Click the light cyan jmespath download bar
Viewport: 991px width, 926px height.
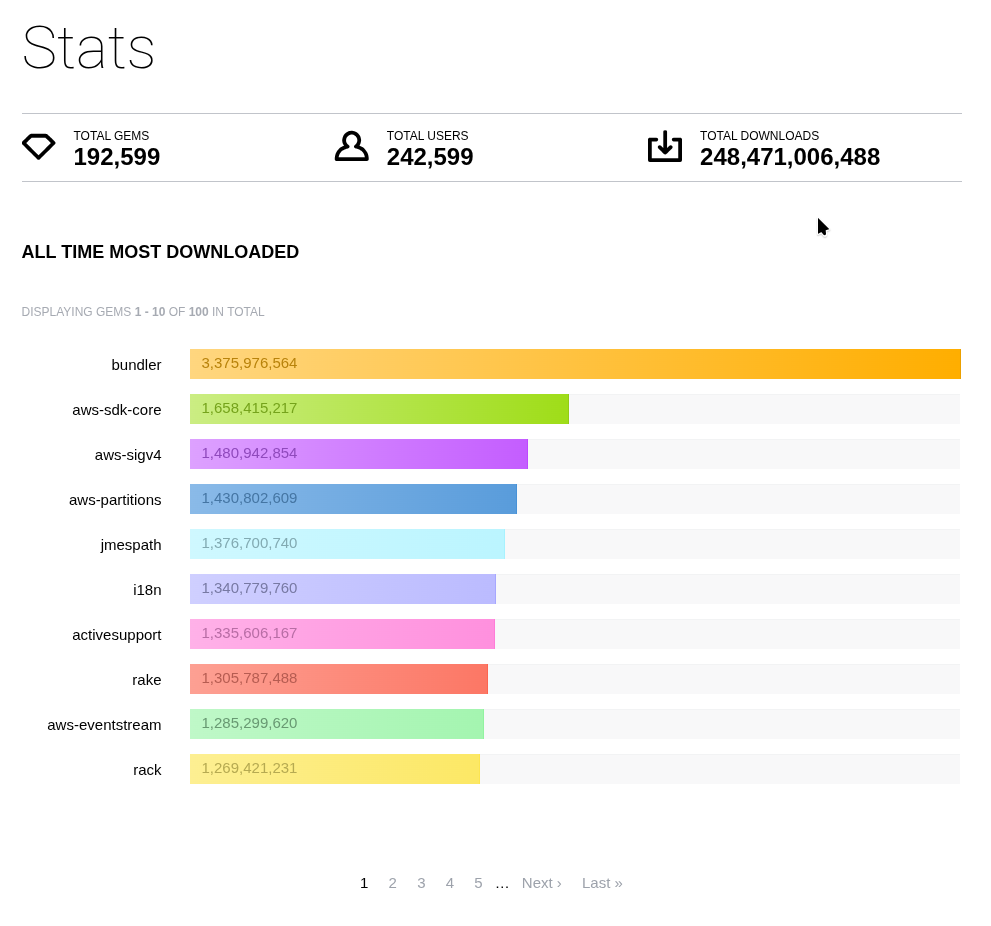point(348,544)
